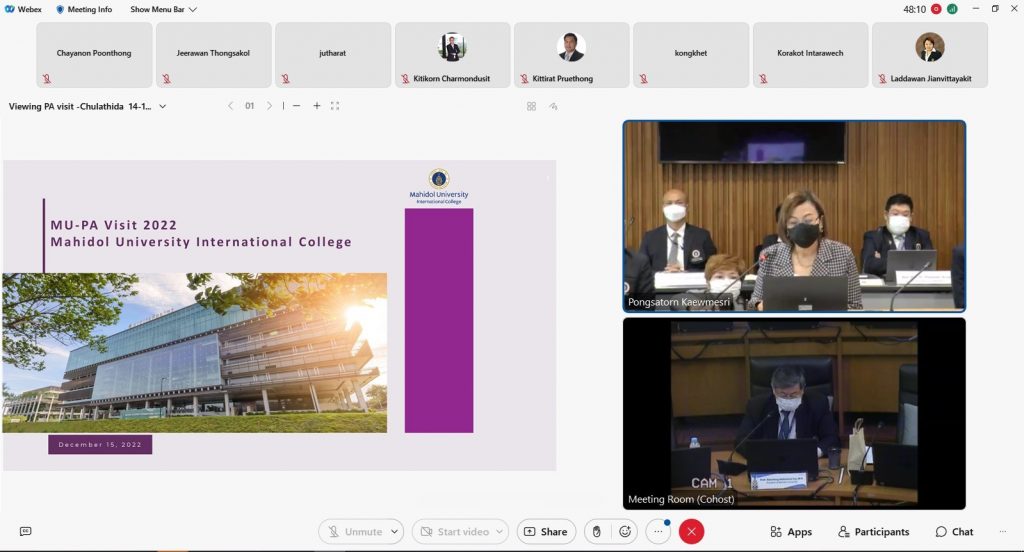Click the green connection quality indicator

[952, 9]
